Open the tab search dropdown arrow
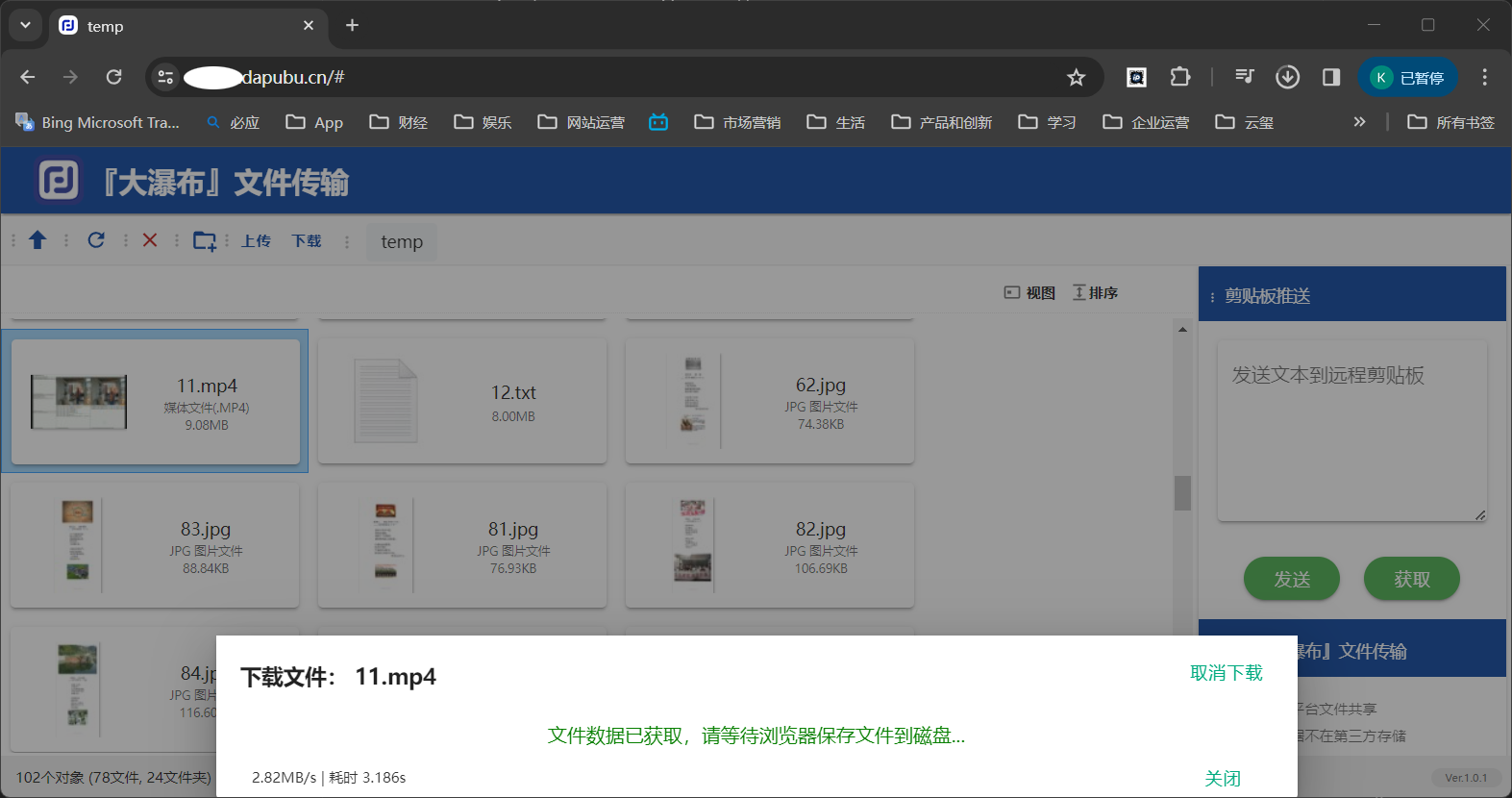Screen dimensions: 1512x798 (x=25, y=25)
